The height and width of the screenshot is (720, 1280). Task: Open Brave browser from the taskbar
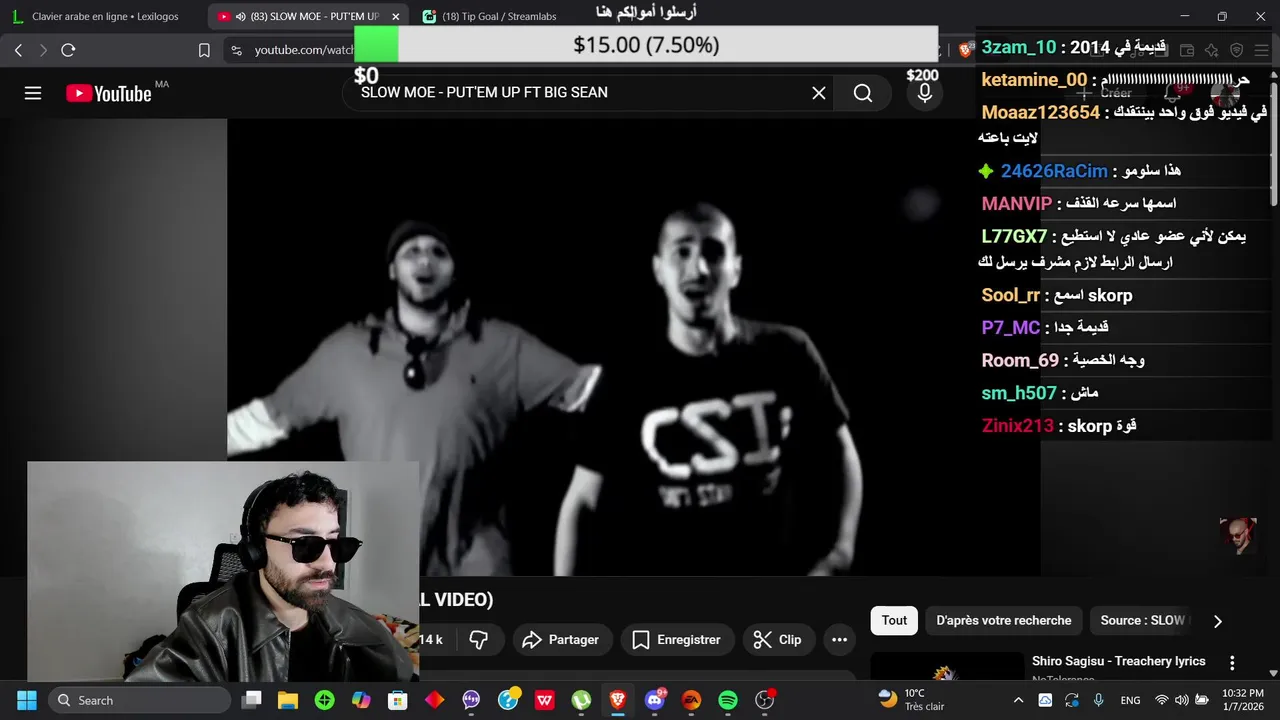pyautogui.click(x=618, y=700)
